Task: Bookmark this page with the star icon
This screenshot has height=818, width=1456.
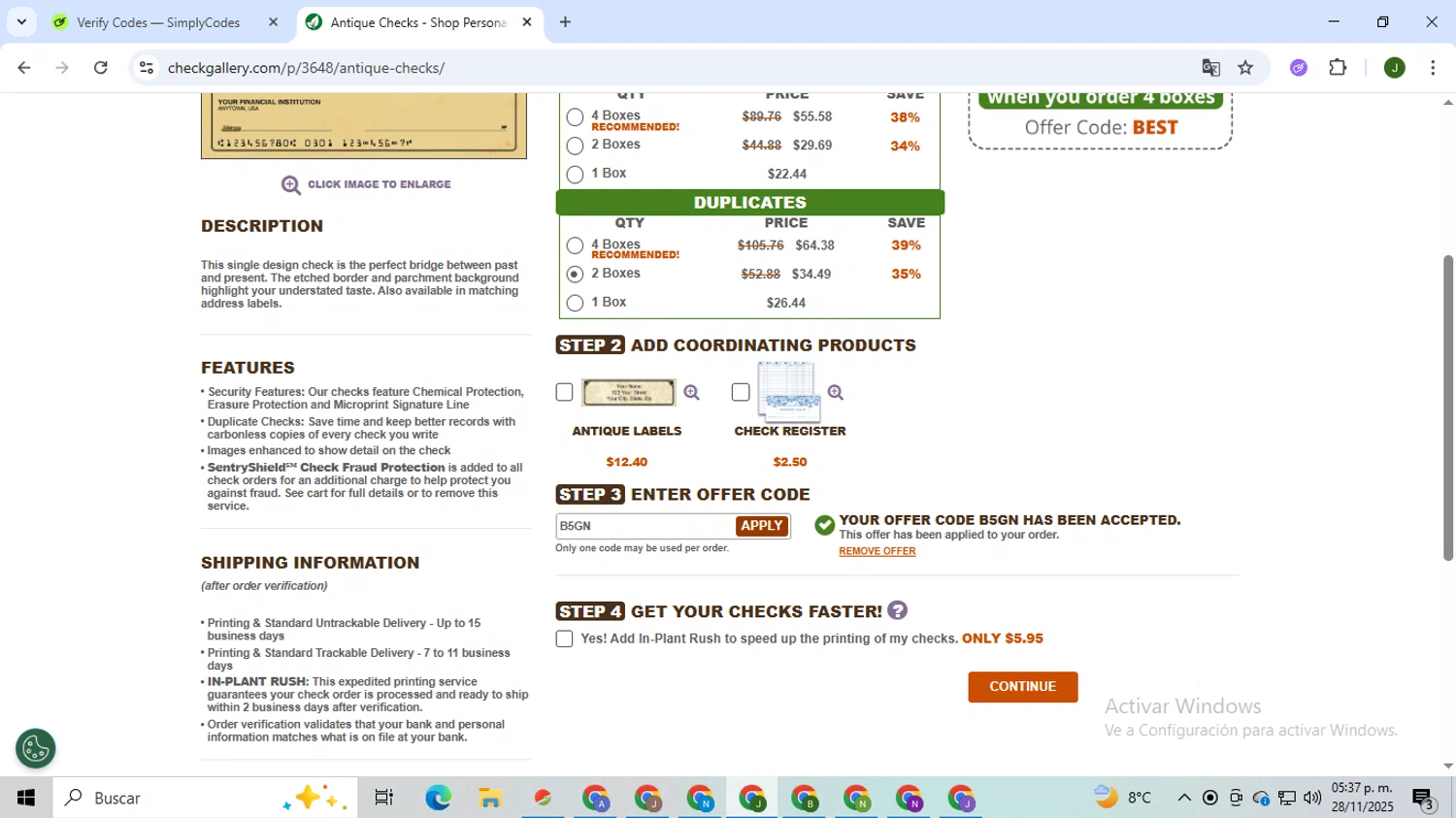Action: tap(1245, 68)
